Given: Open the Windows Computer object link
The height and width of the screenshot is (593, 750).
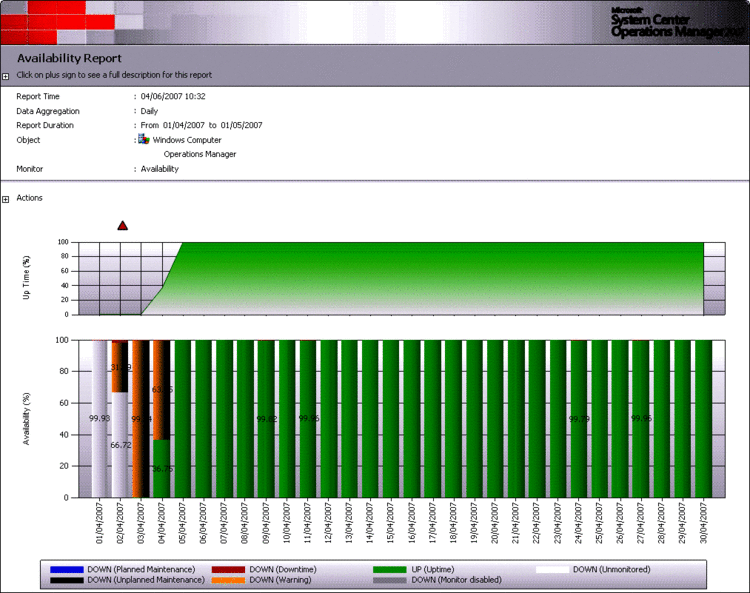Looking at the screenshot, I should 187,140.
